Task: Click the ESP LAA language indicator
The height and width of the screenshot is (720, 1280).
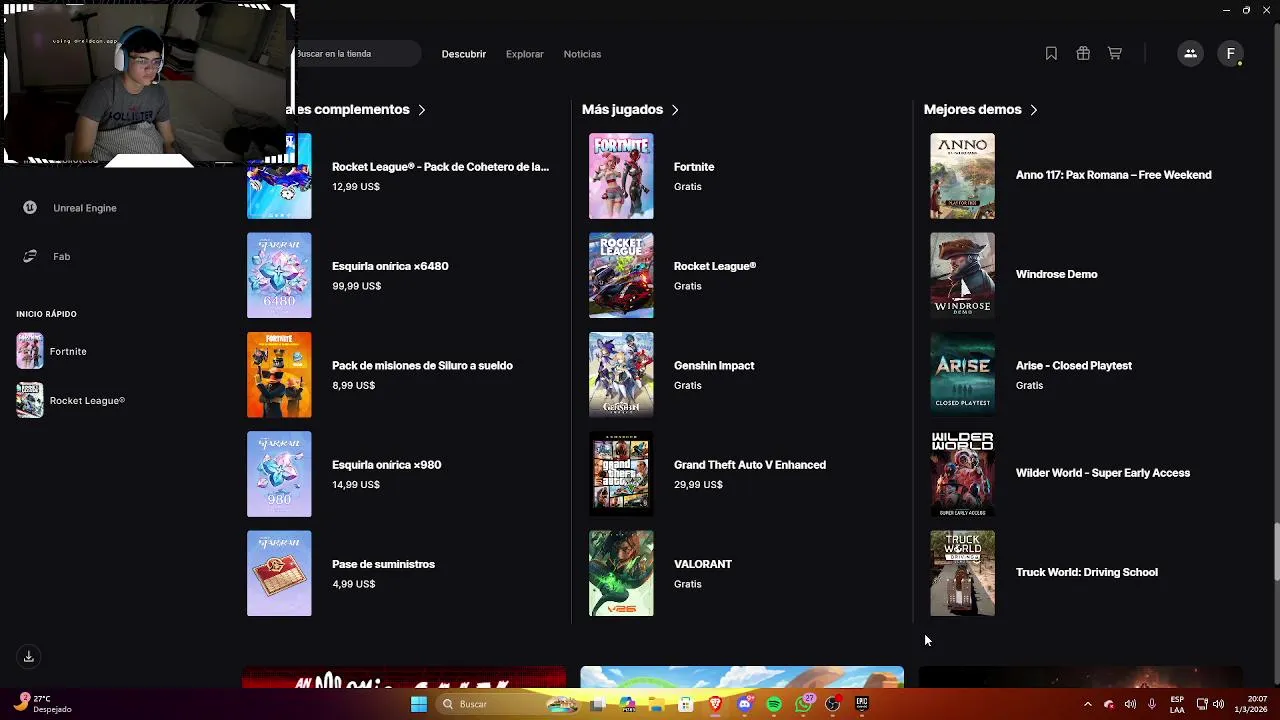Action: (1177, 704)
